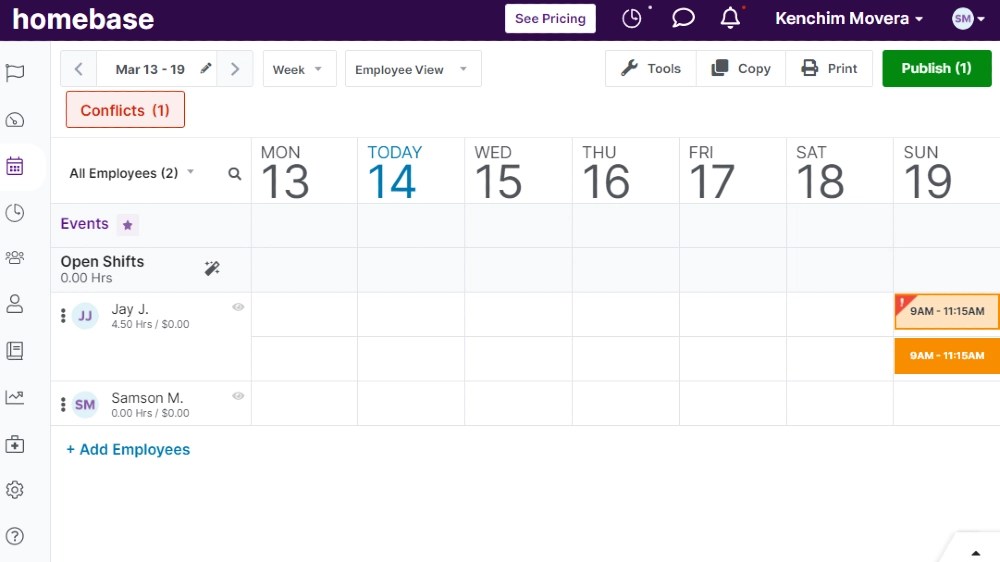Open the settings gear icon in sidebar
This screenshot has height=562, width=1000.
tap(15, 490)
